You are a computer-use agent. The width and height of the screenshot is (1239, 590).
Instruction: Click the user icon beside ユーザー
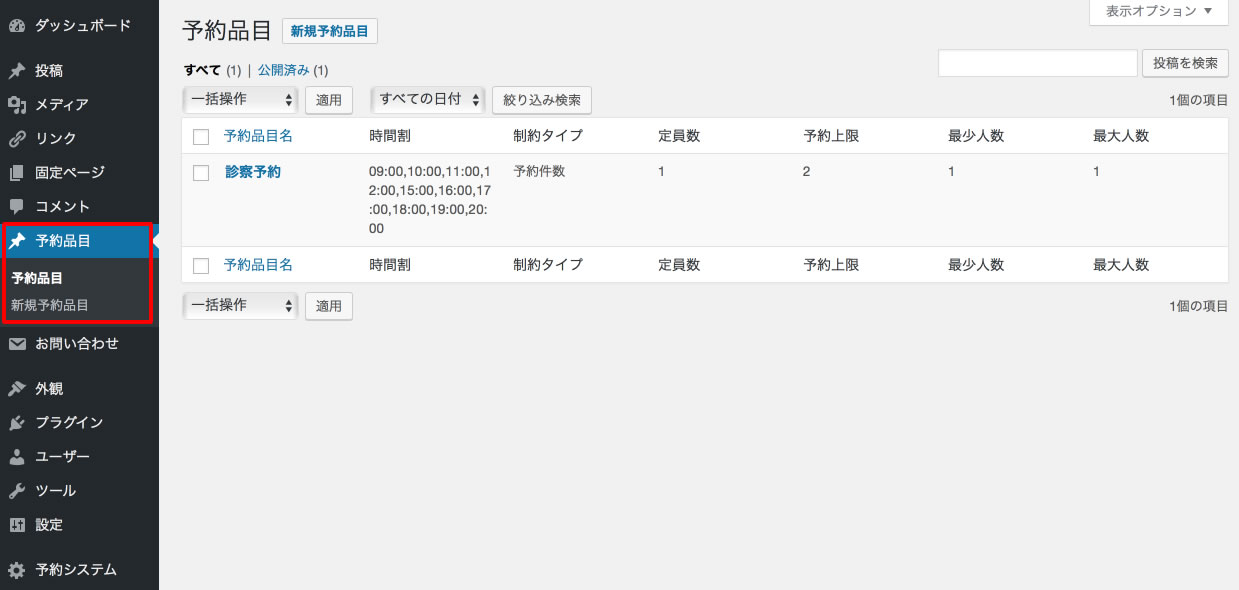tap(17, 457)
